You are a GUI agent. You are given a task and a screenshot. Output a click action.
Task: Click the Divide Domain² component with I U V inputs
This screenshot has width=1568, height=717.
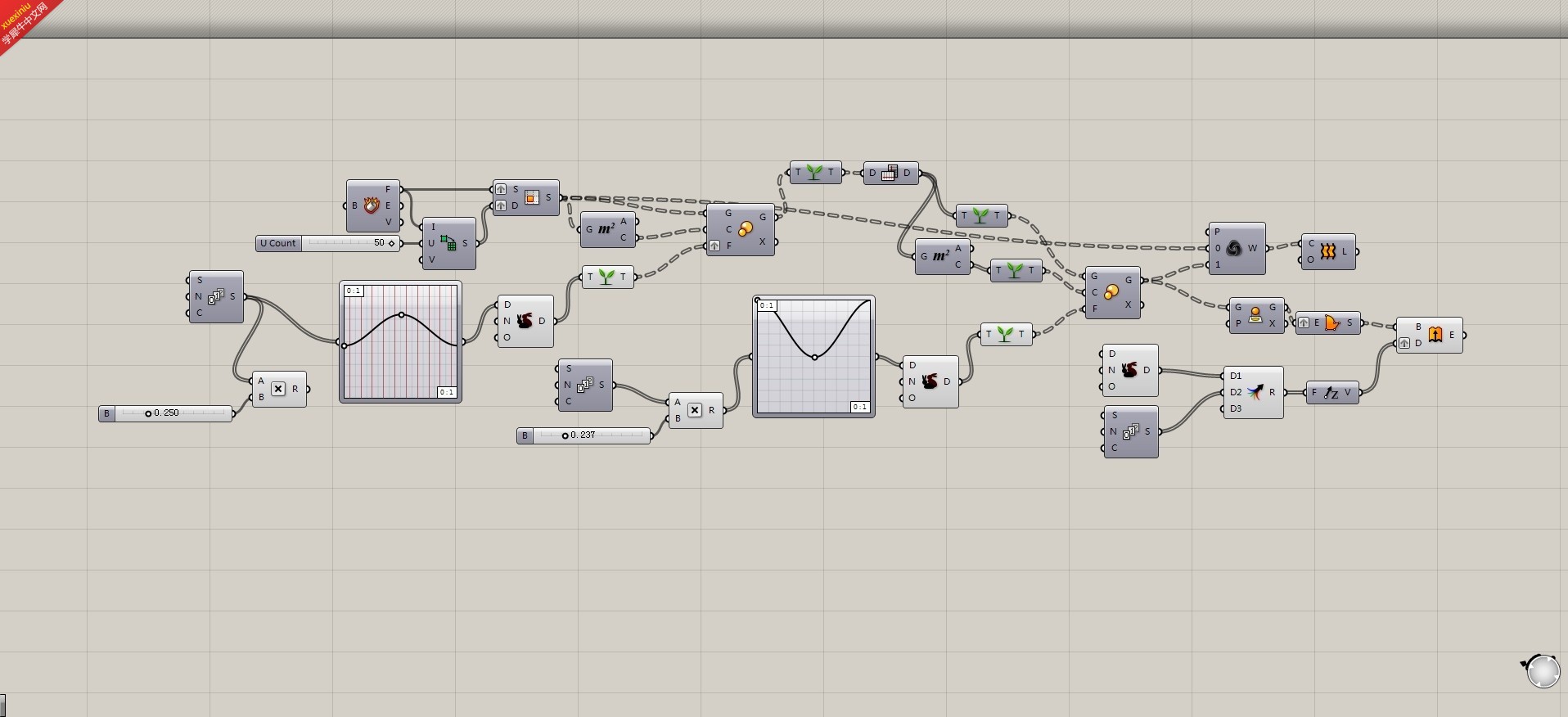pos(448,243)
